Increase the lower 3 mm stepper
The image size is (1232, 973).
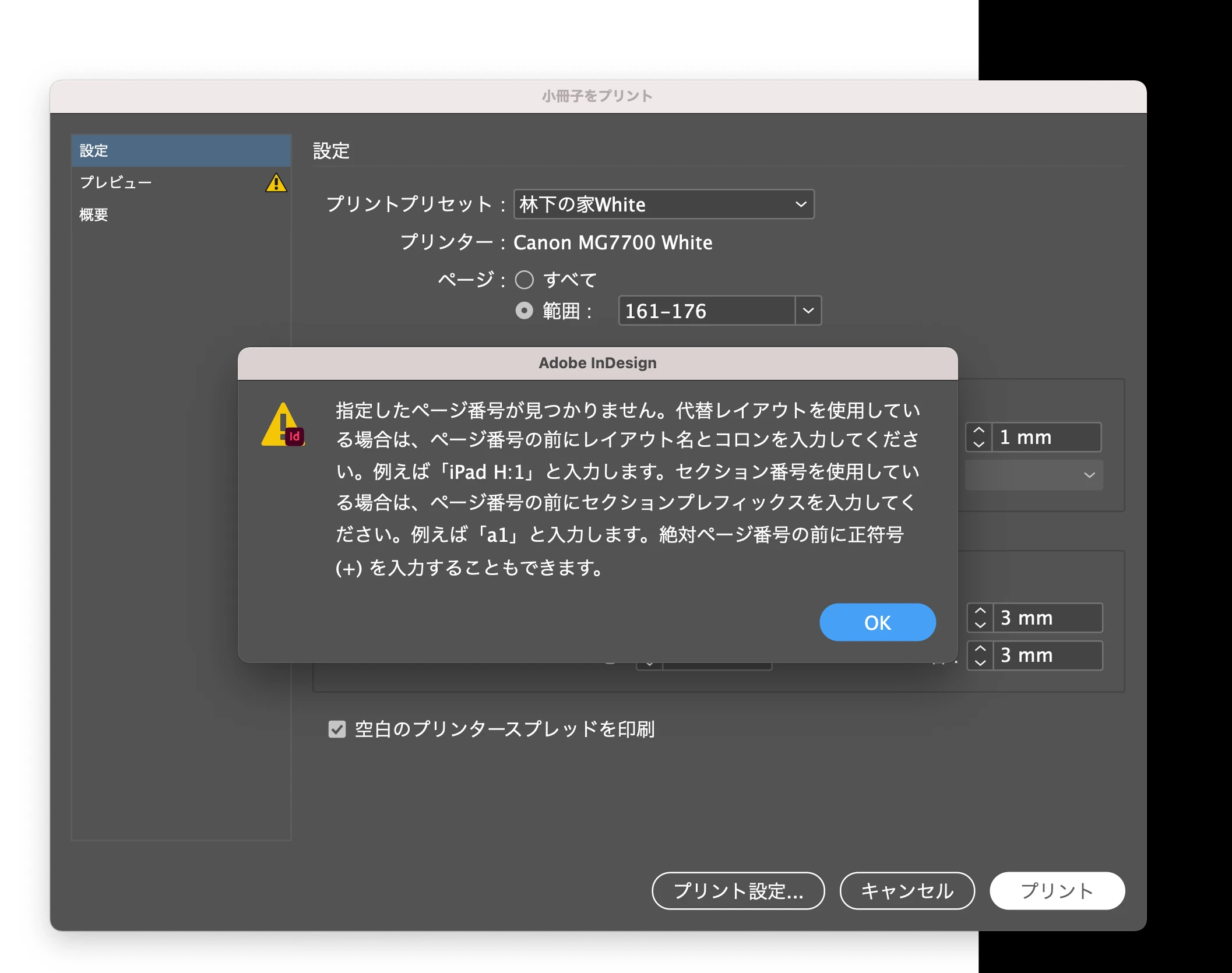point(980,648)
